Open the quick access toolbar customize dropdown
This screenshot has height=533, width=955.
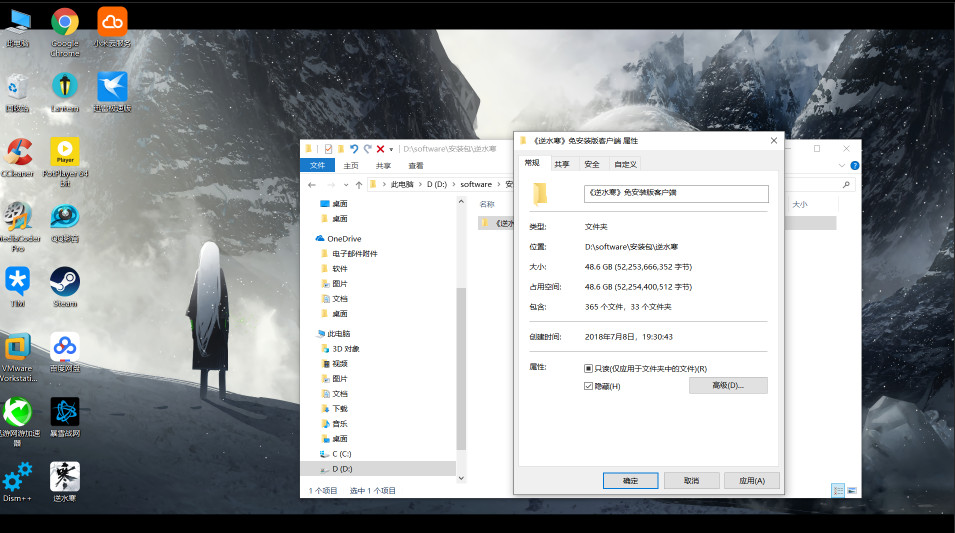(391, 150)
